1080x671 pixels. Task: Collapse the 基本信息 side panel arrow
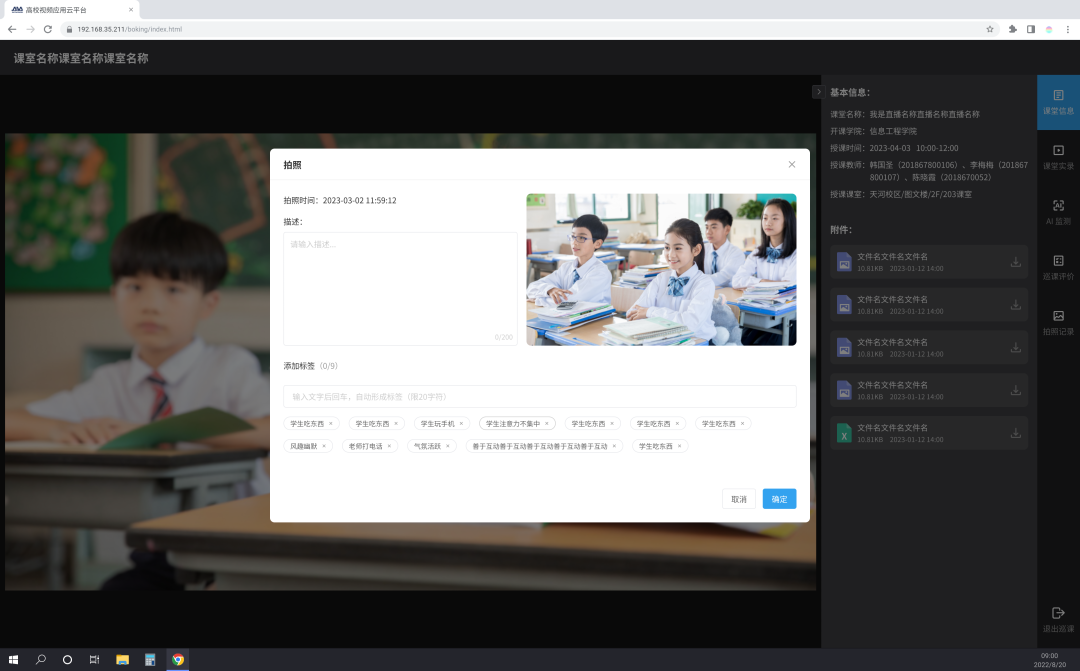(818, 92)
